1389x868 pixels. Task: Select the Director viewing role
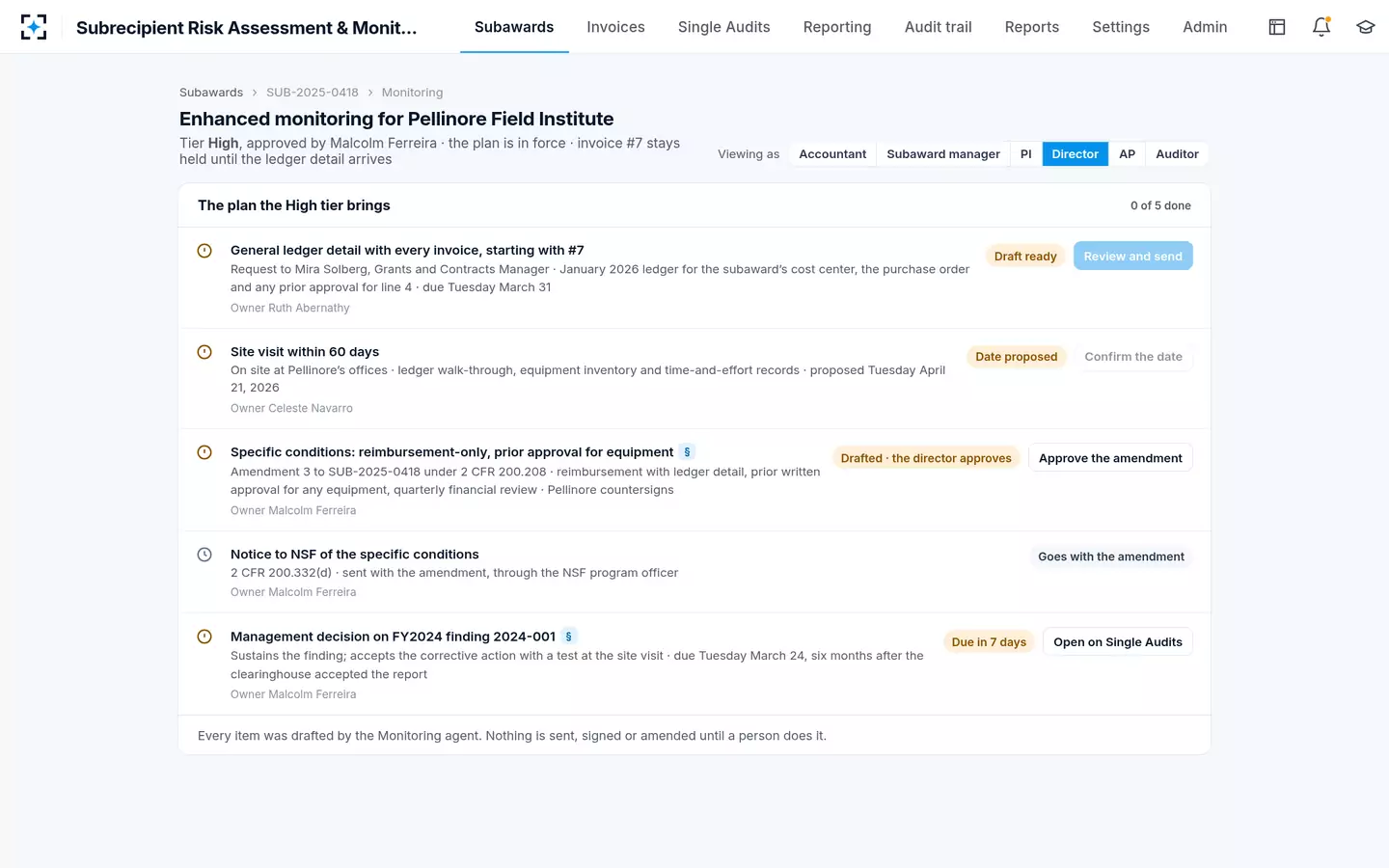point(1076,154)
